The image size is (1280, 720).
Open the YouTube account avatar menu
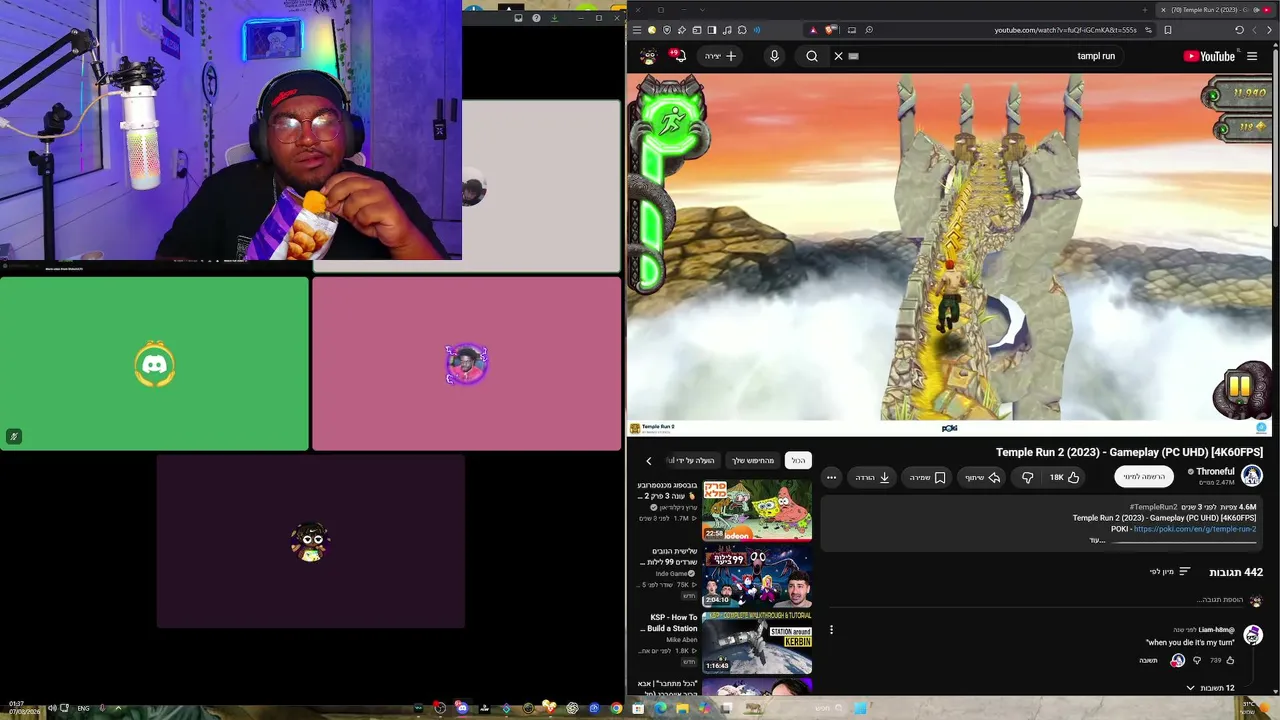point(648,56)
